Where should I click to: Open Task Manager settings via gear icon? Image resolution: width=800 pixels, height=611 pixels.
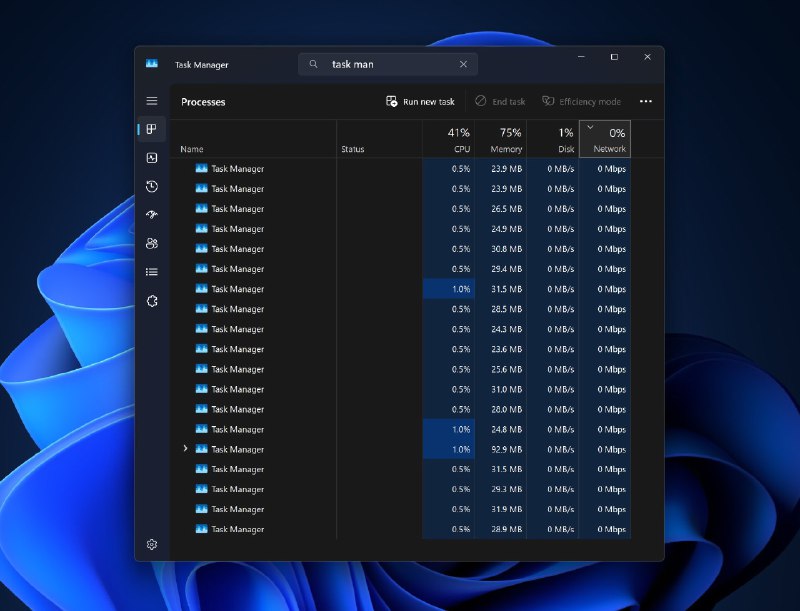point(152,544)
